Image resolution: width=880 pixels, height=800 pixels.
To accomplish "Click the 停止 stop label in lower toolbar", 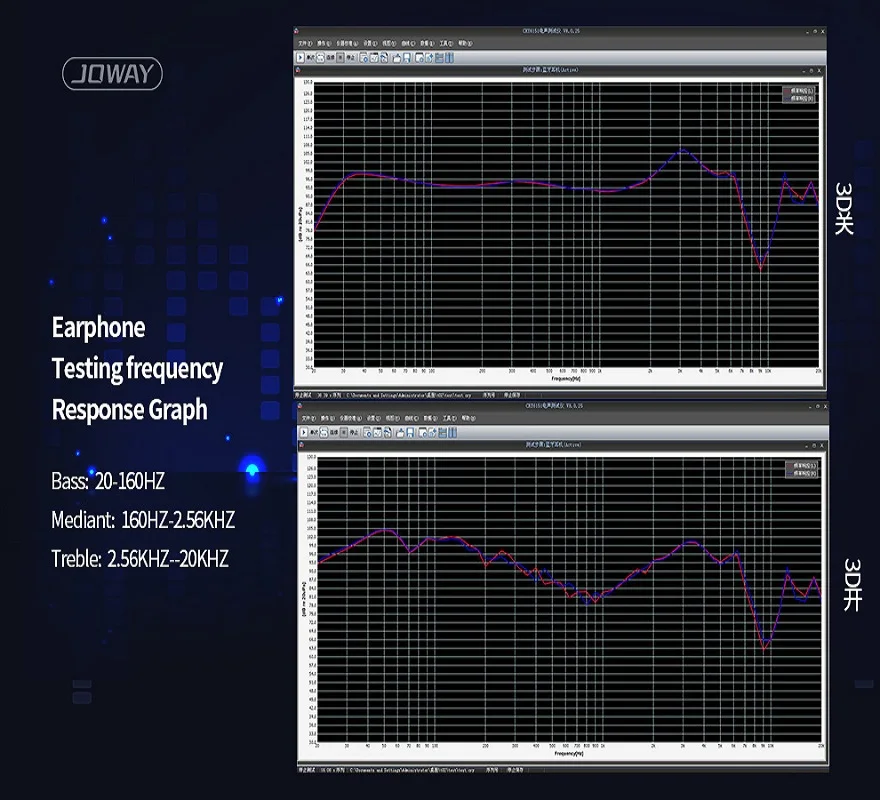I will [x=354, y=432].
